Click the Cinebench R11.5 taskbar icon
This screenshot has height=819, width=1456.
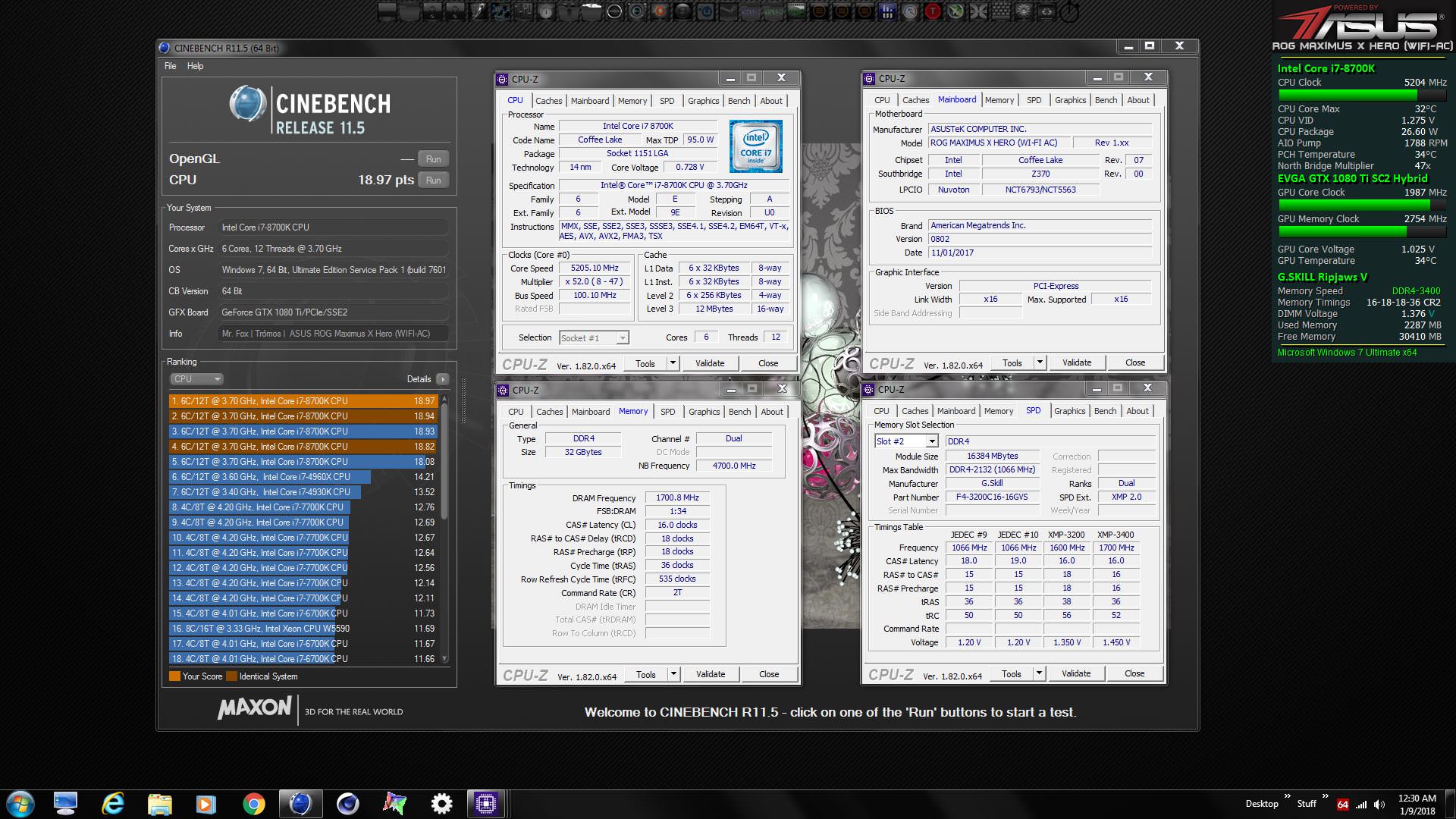point(300,803)
